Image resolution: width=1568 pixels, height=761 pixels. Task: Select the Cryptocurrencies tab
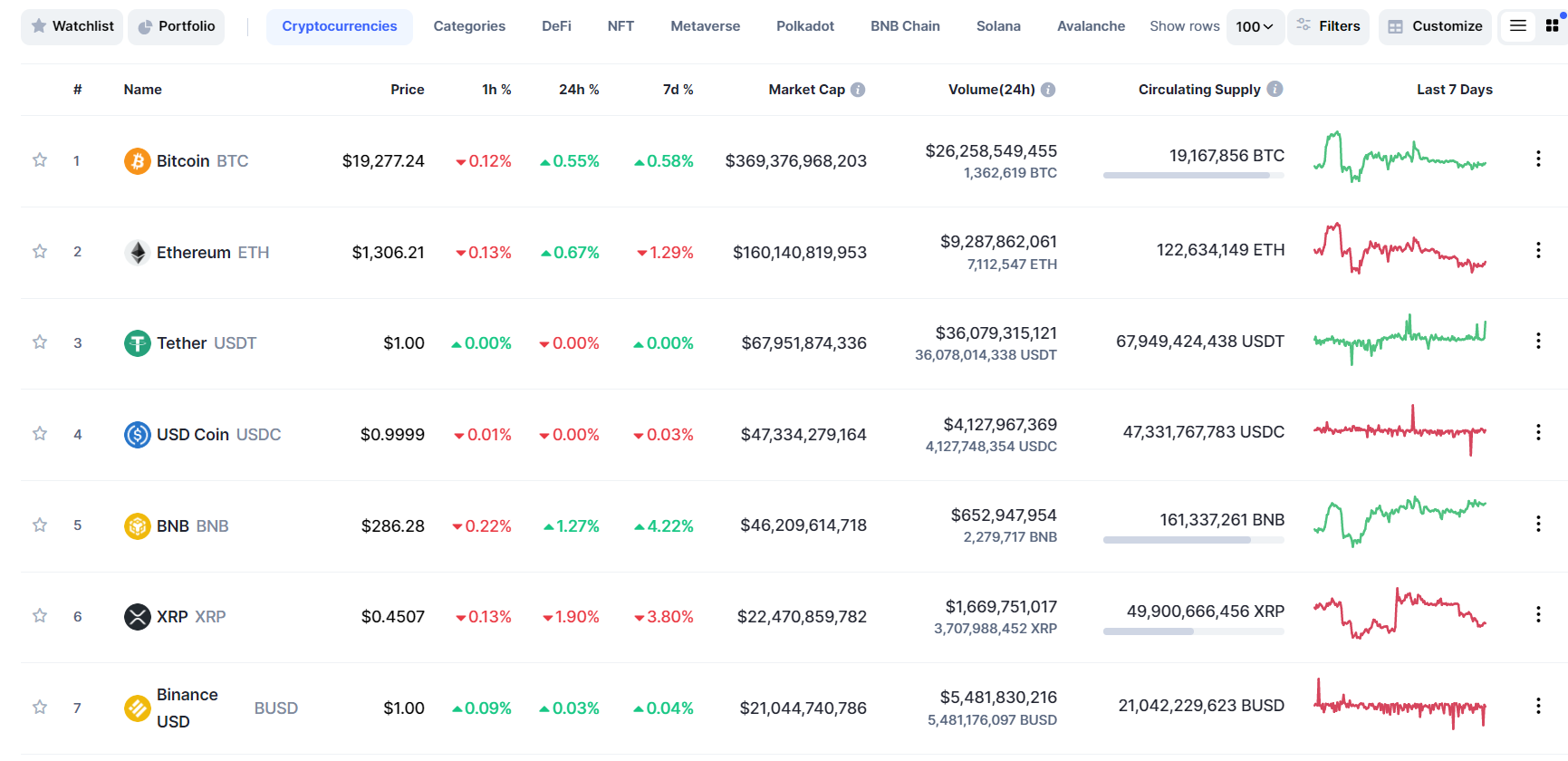pos(340,26)
